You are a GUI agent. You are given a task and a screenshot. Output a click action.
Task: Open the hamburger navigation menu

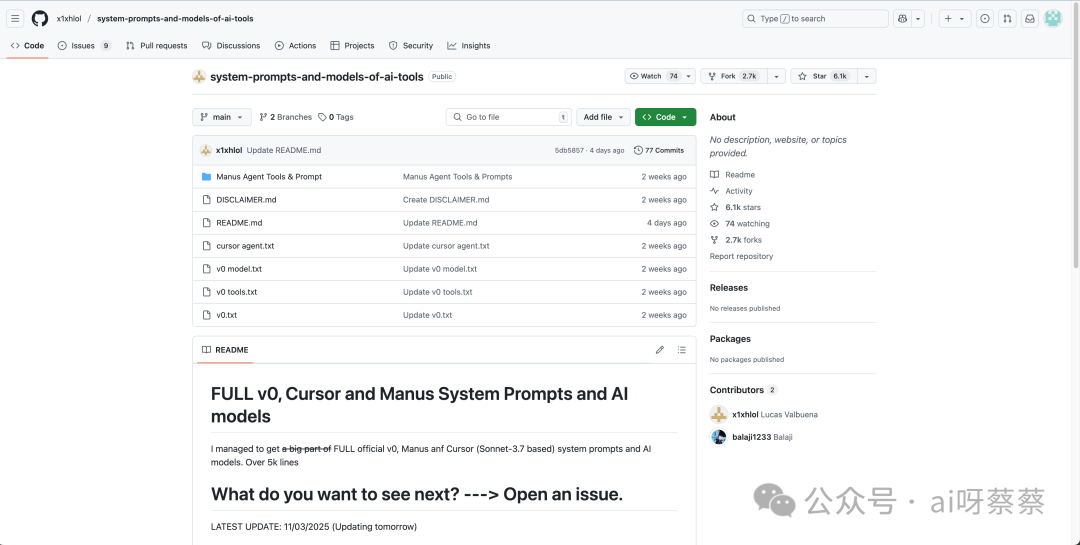(x=15, y=19)
